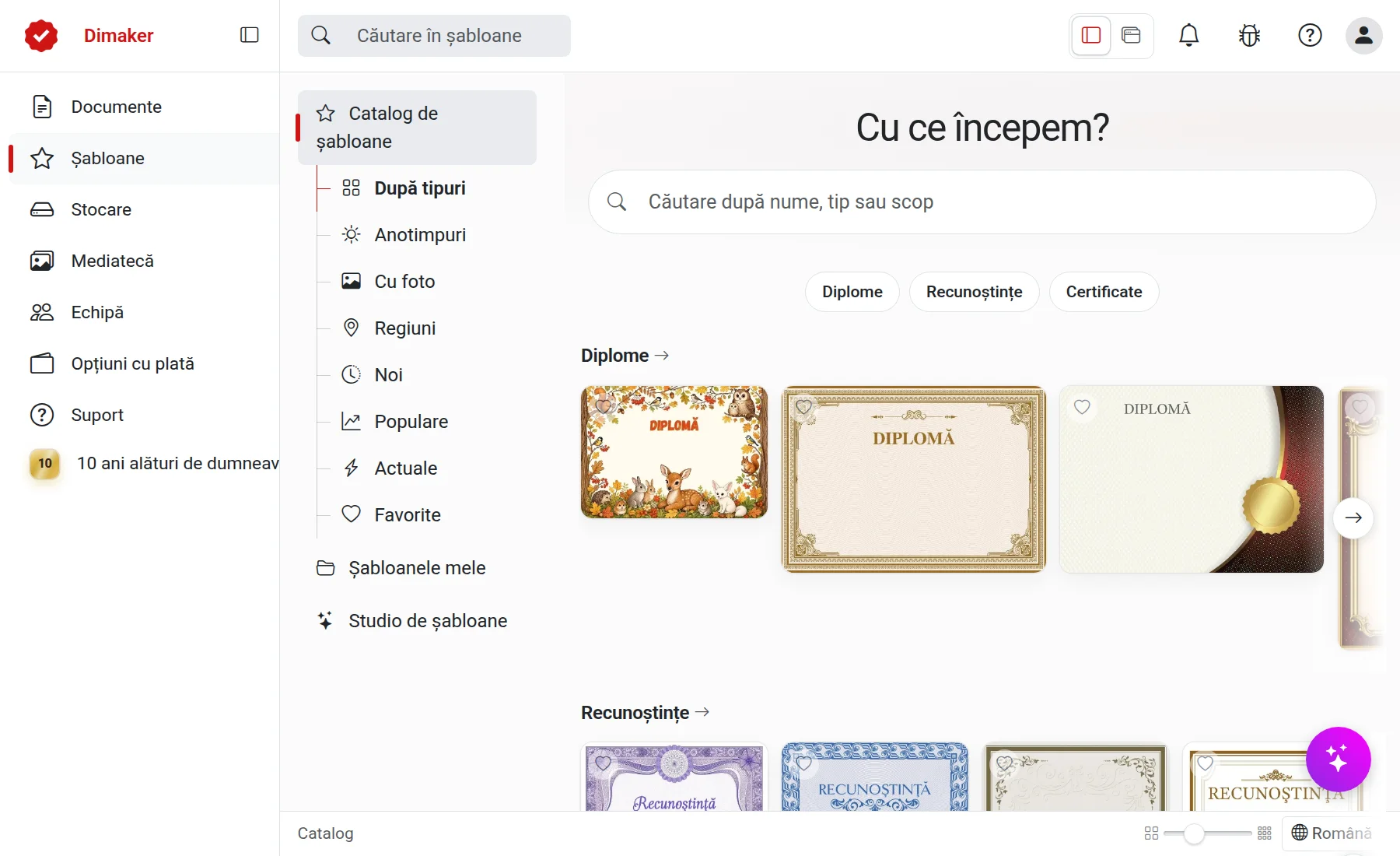This screenshot has height=856, width=1400.
Task: Favorite the gold seal diploma heart
Action: [x=1082, y=406]
